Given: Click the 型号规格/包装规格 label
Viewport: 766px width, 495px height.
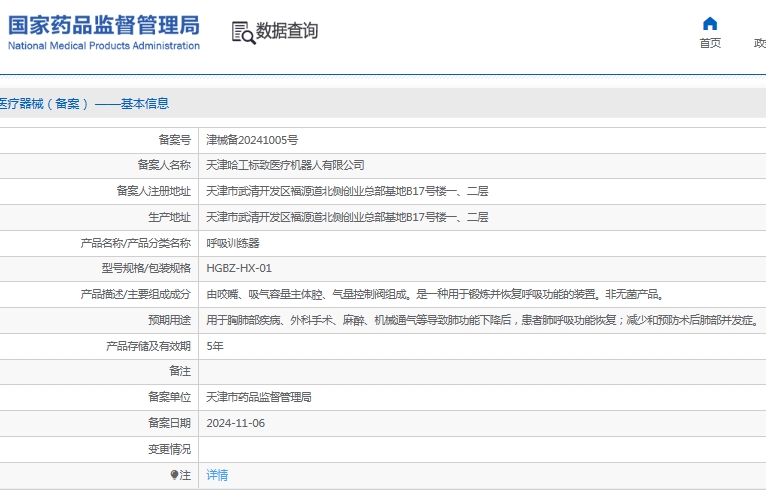Looking at the screenshot, I should pos(146,268).
